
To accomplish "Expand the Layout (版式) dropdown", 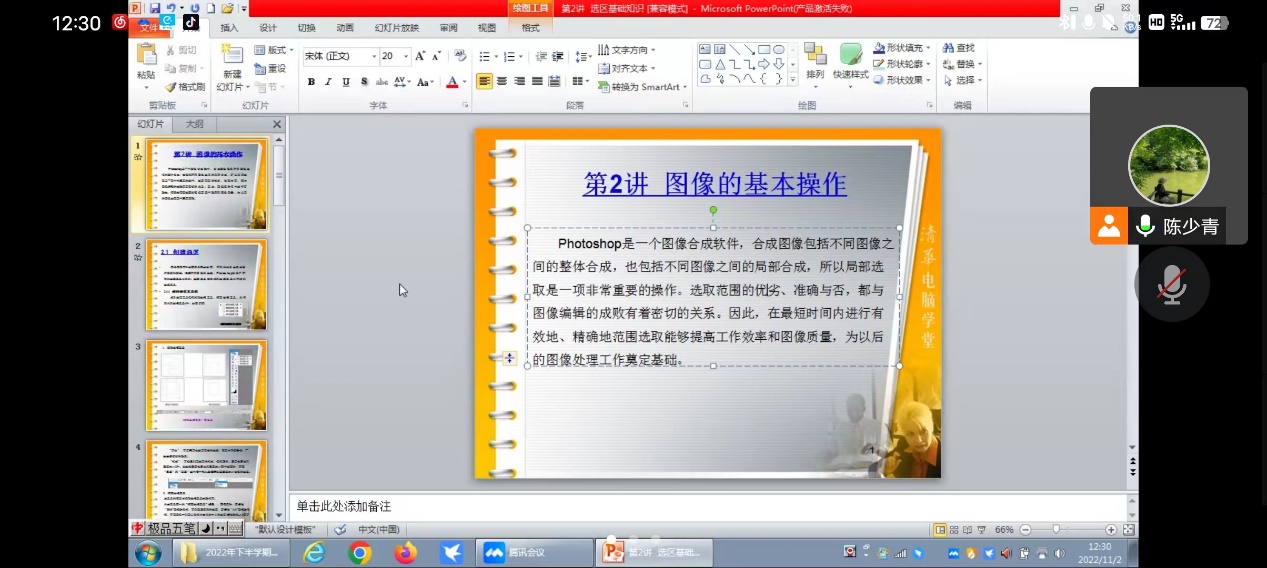I will pyautogui.click(x=272, y=50).
